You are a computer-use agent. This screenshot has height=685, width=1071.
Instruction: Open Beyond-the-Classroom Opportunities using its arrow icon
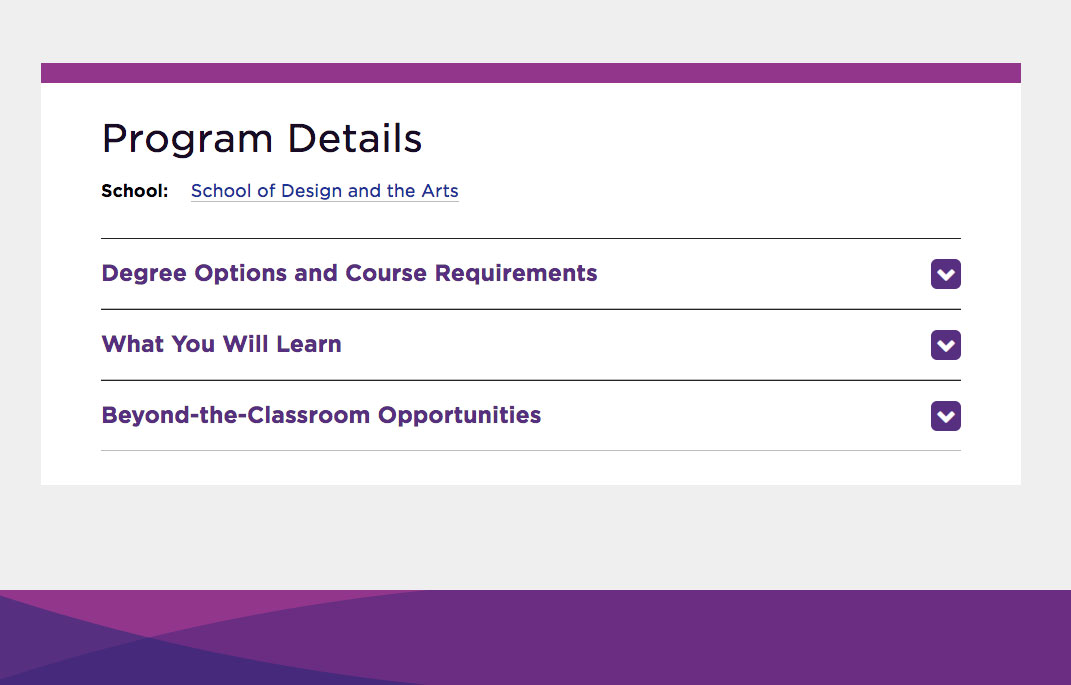pos(945,416)
